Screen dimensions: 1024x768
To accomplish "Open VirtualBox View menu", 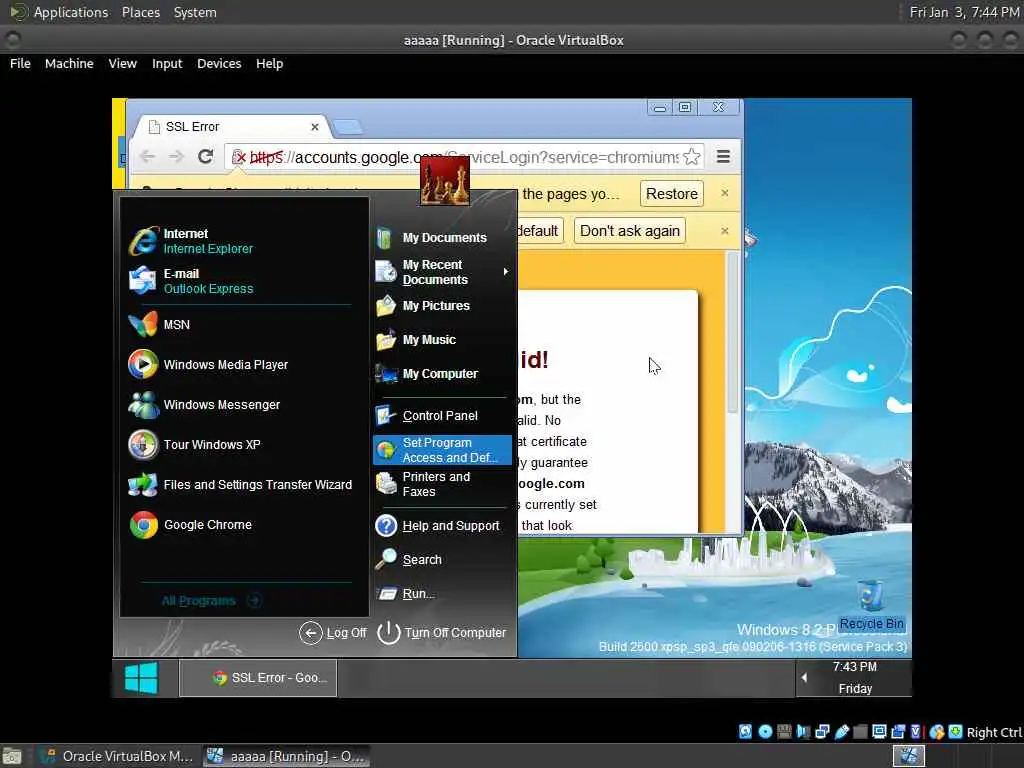I will (123, 63).
